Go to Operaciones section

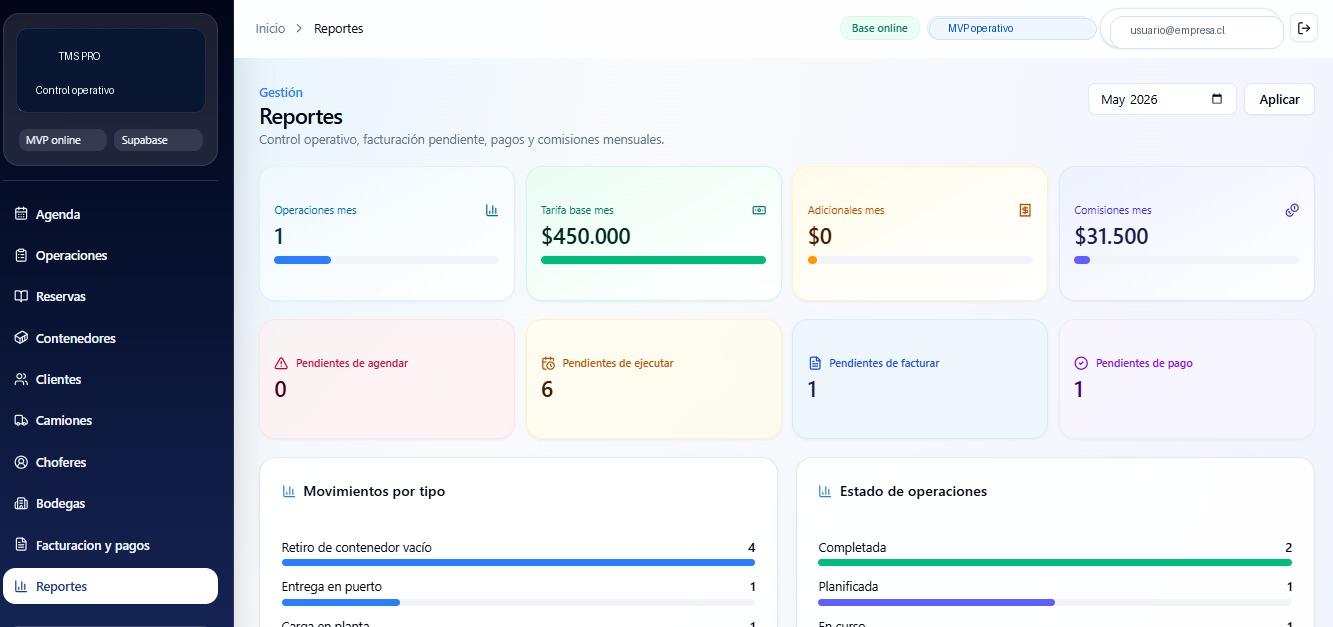coord(110,255)
